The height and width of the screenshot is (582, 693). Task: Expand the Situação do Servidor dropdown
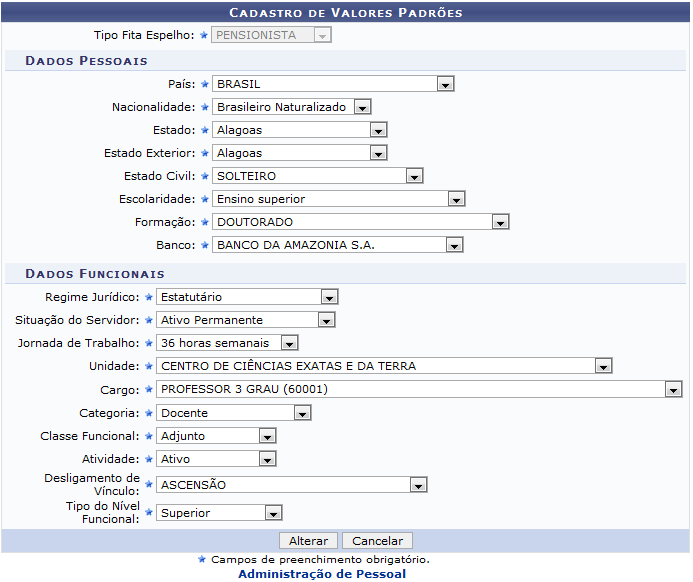coord(246,320)
